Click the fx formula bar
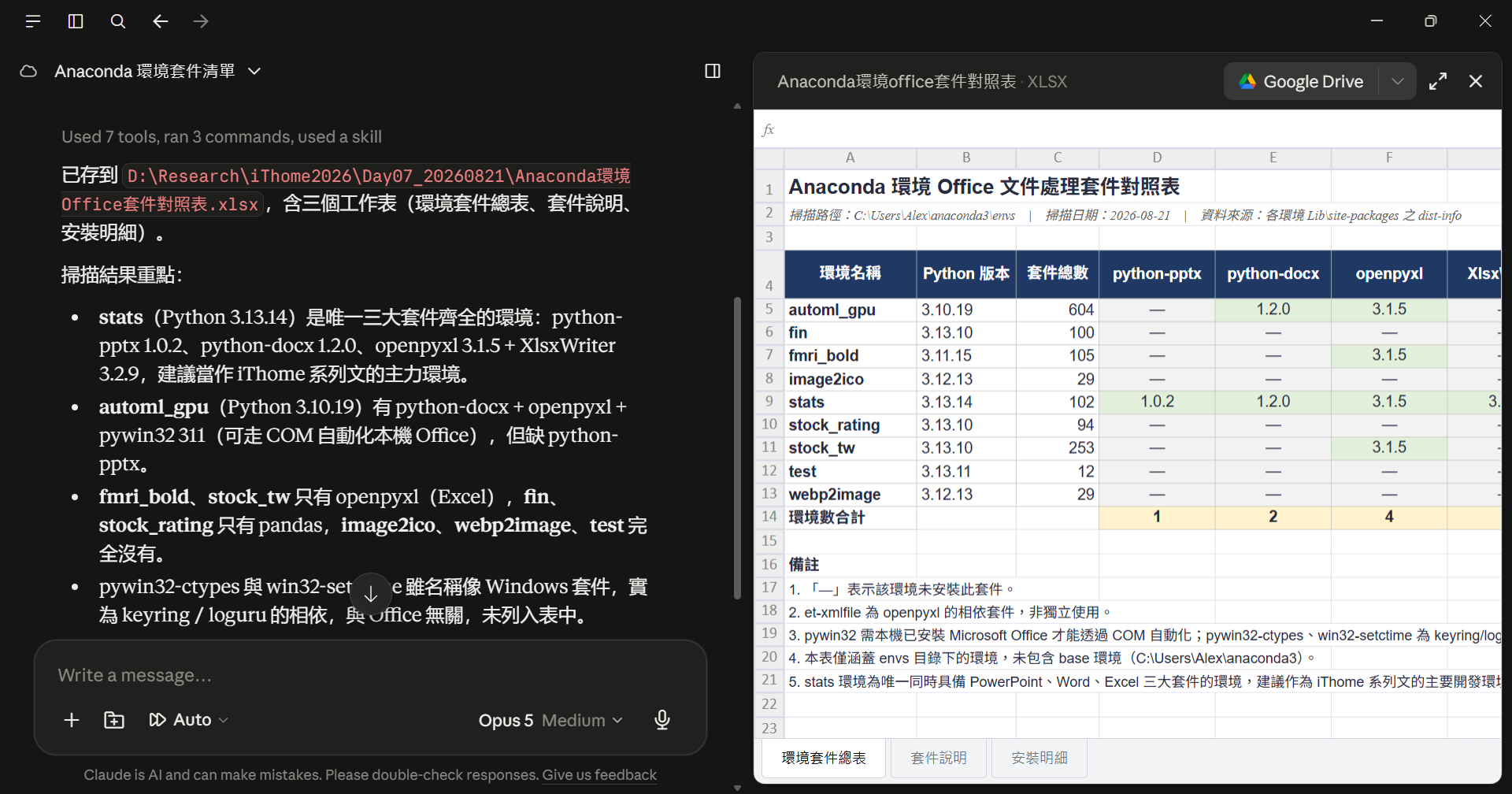Image resolution: width=1512 pixels, height=794 pixels. click(1127, 129)
